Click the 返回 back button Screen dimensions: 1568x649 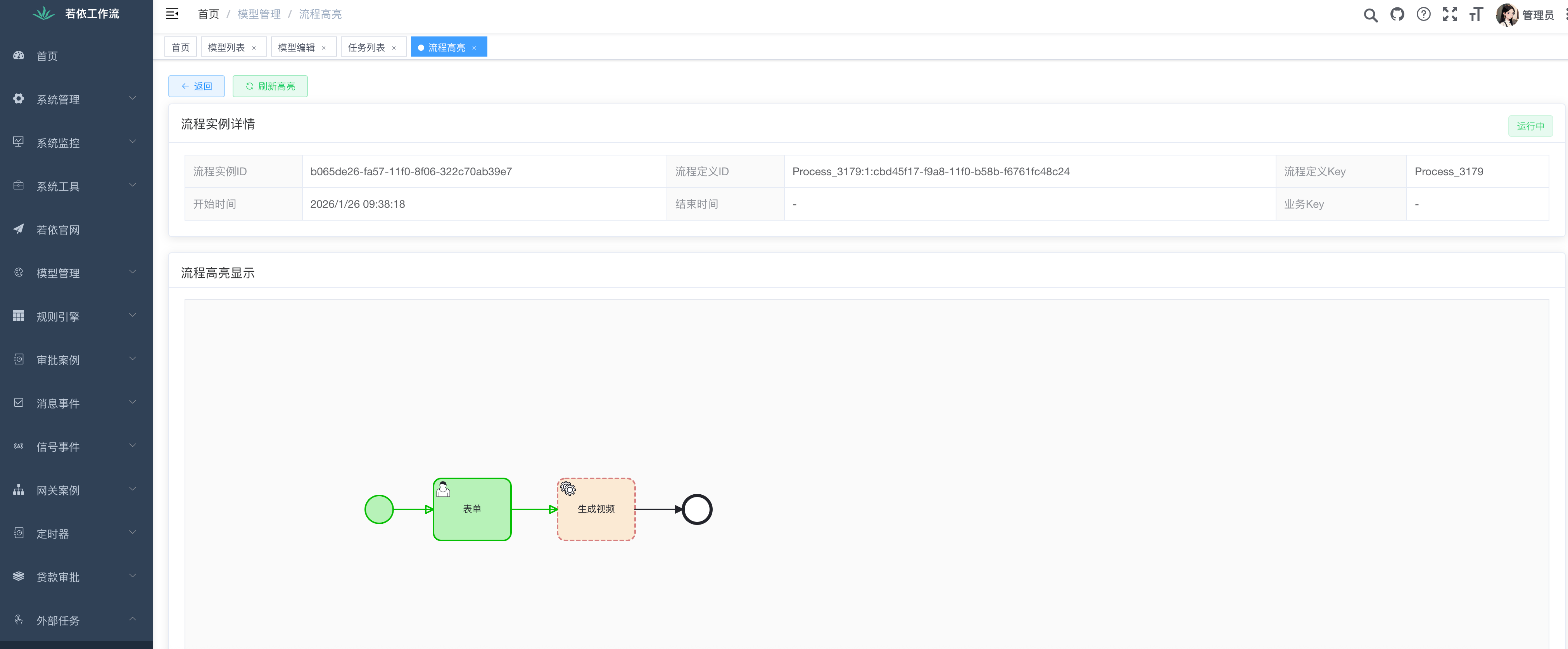(197, 86)
